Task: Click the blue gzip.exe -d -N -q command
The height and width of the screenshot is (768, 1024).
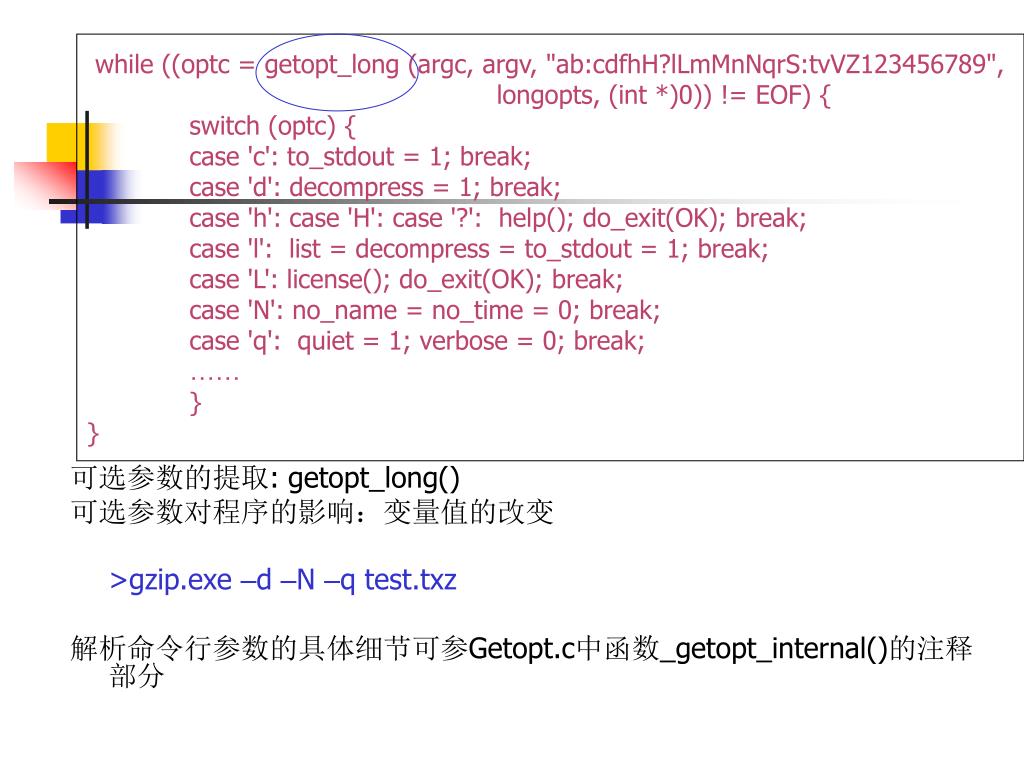Action: 283,580
